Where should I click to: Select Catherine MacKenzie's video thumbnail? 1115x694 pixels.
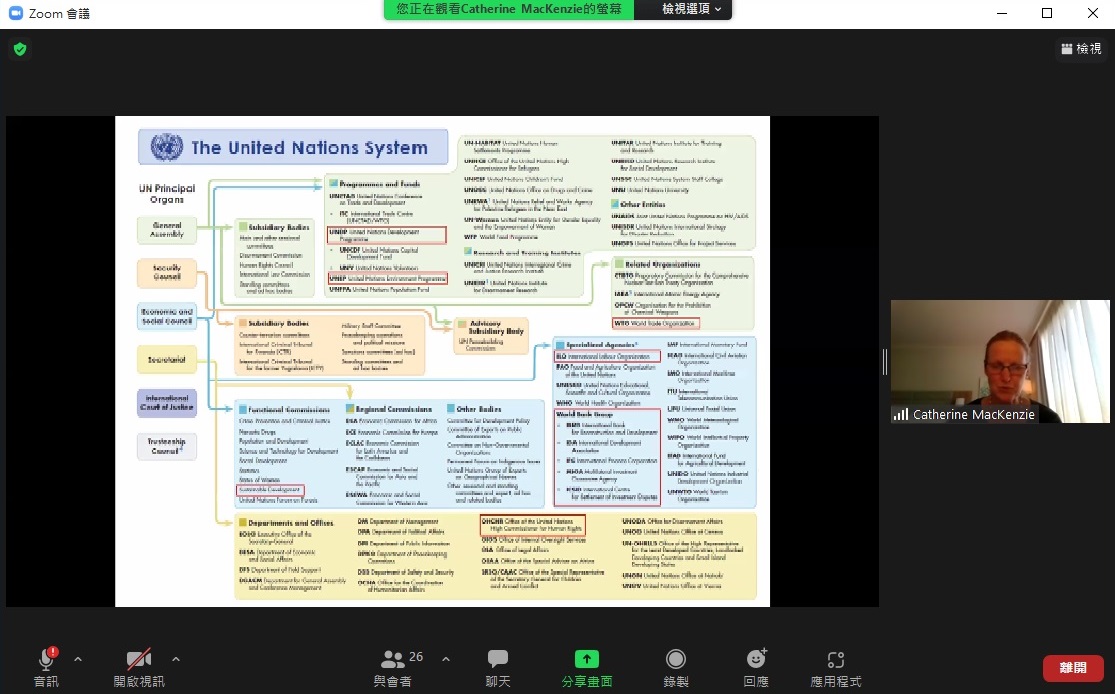1000,361
